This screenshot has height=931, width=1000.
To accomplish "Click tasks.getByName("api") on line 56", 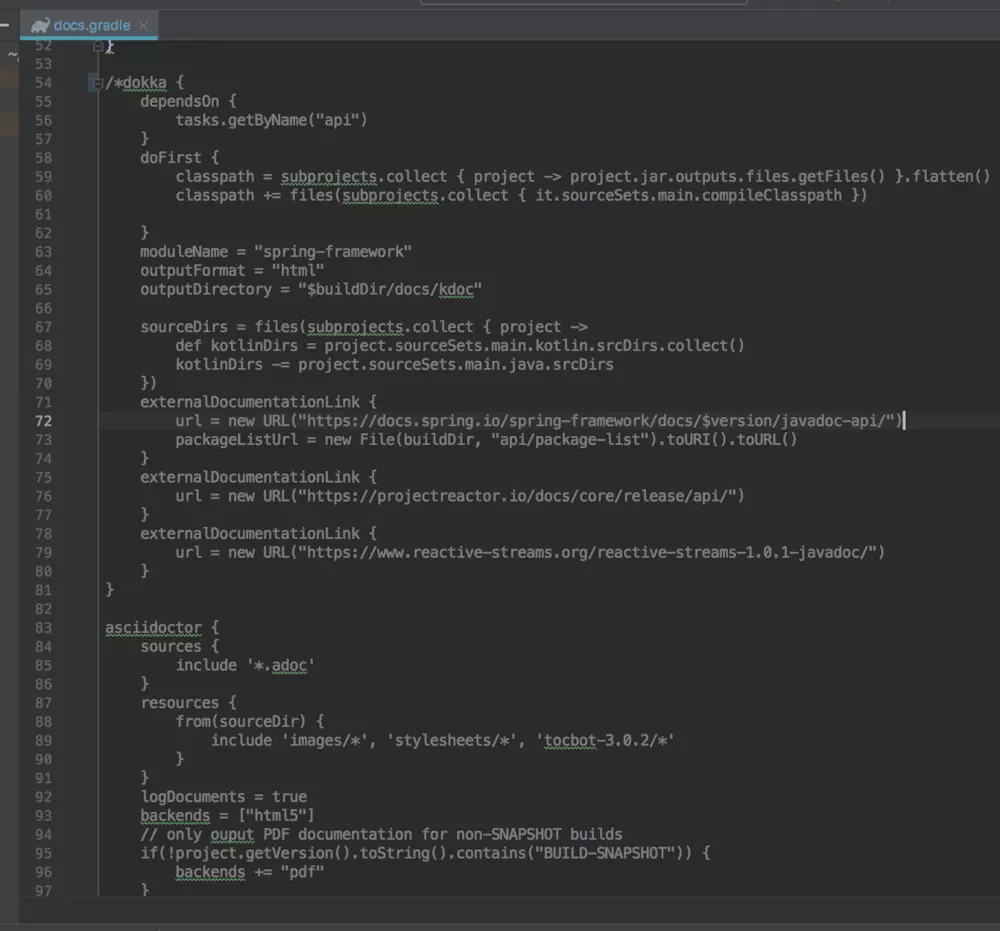I will 271,121.
